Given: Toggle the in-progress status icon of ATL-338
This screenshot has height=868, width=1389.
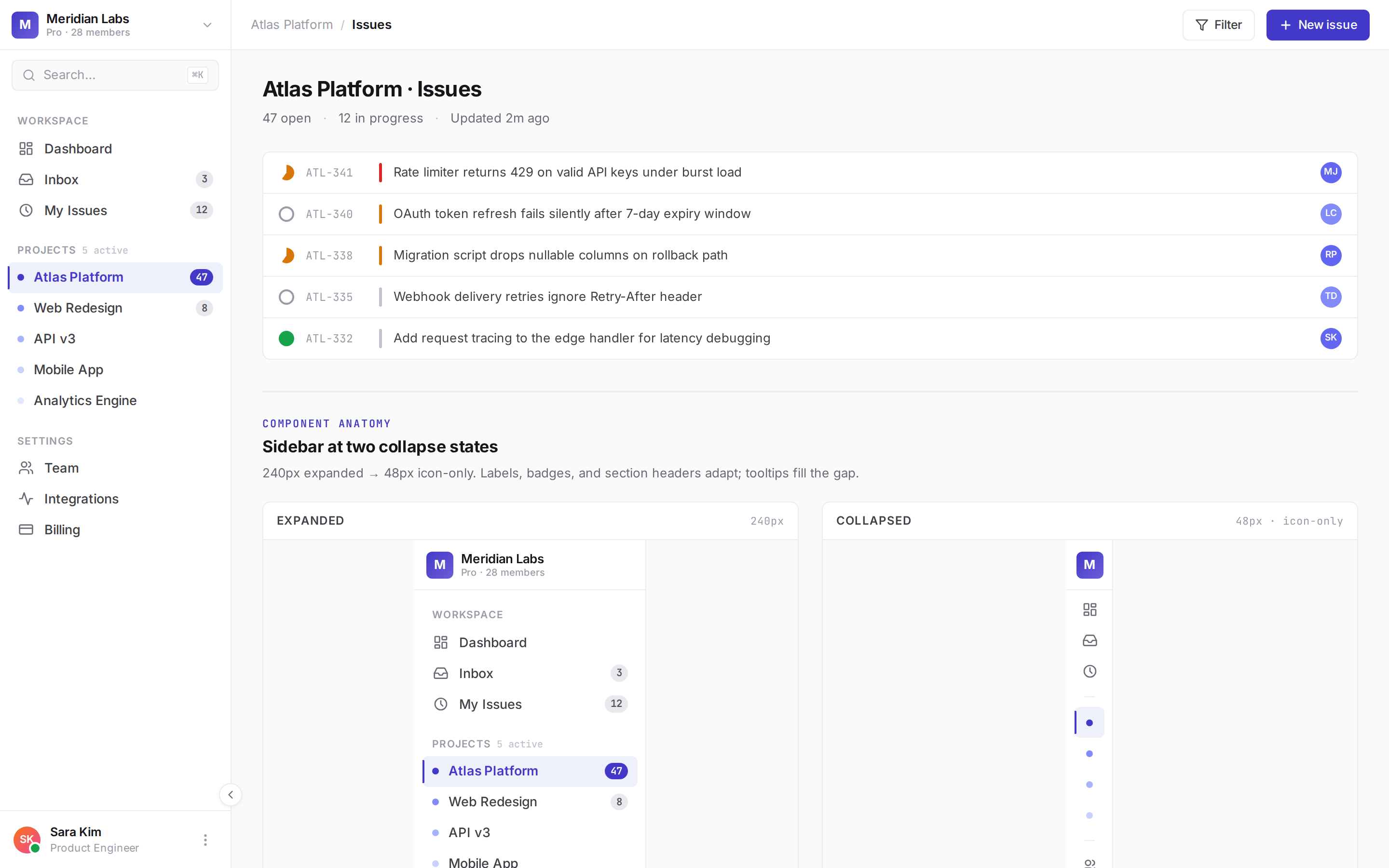Looking at the screenshot, I should (x=286, y=256).
